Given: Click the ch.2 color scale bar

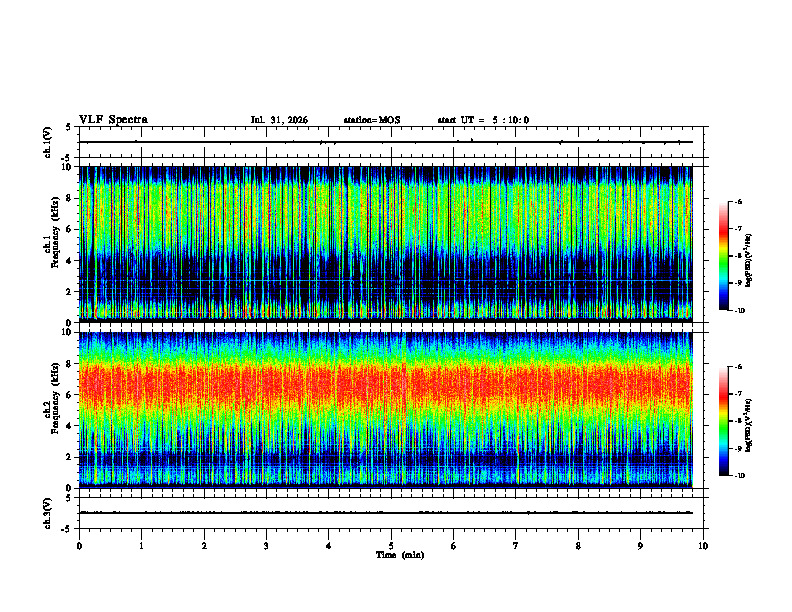Looking at the screenshot, I should click(724, 421).
